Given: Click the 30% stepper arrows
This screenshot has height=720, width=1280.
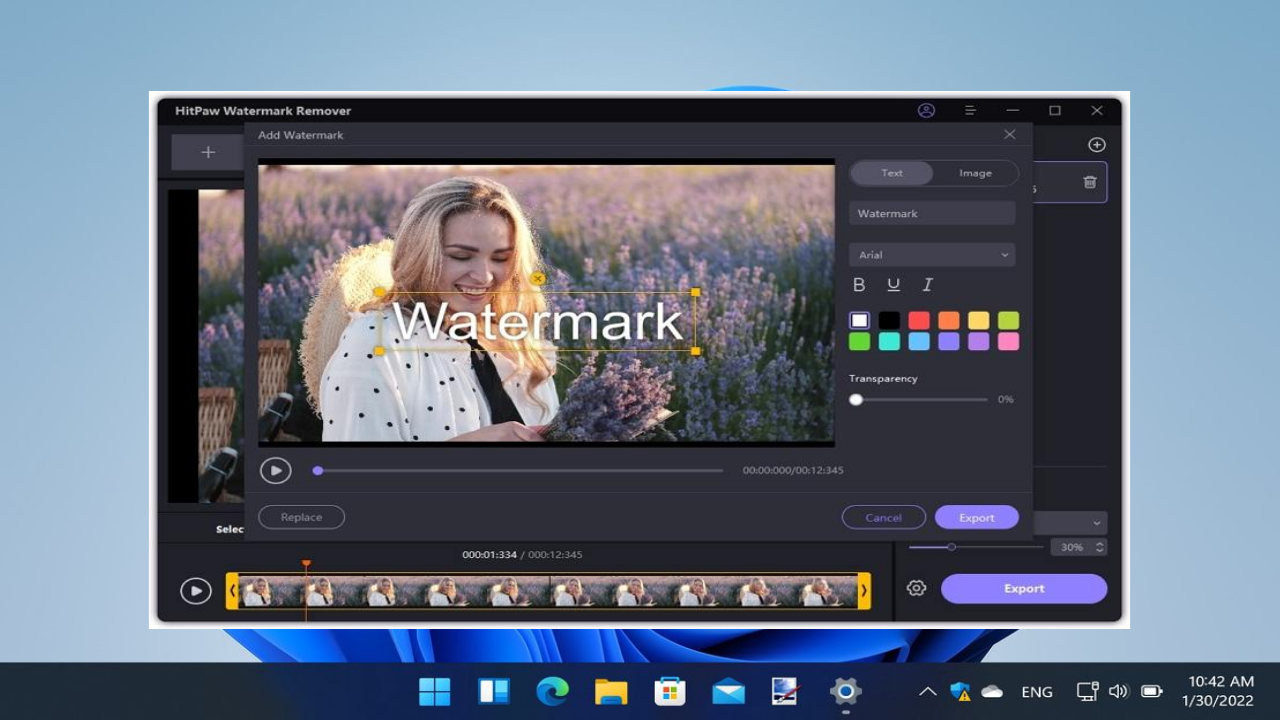Looking at the screenshot, I should [1100, 547].
